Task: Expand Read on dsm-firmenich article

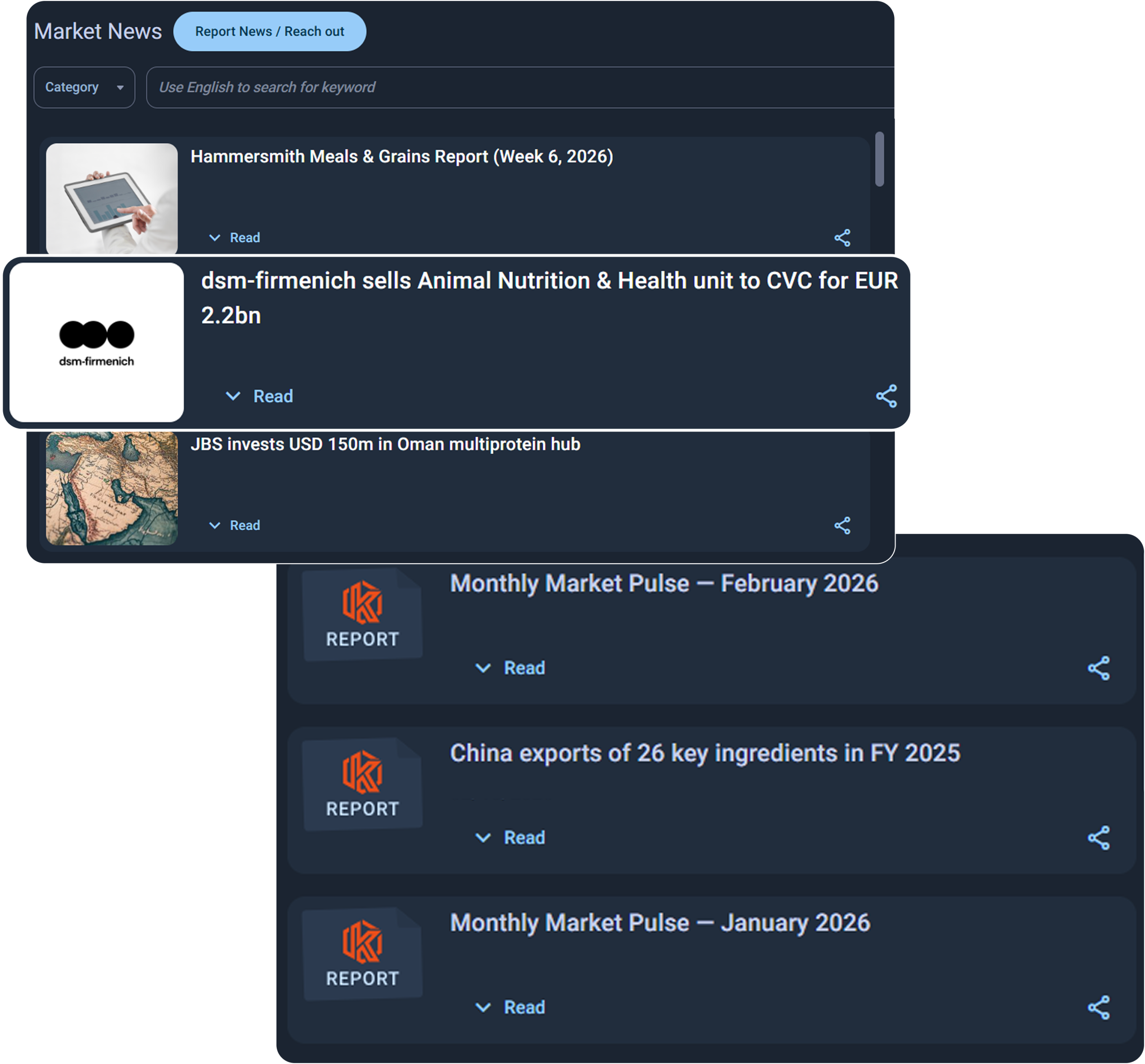Action: 259,396
